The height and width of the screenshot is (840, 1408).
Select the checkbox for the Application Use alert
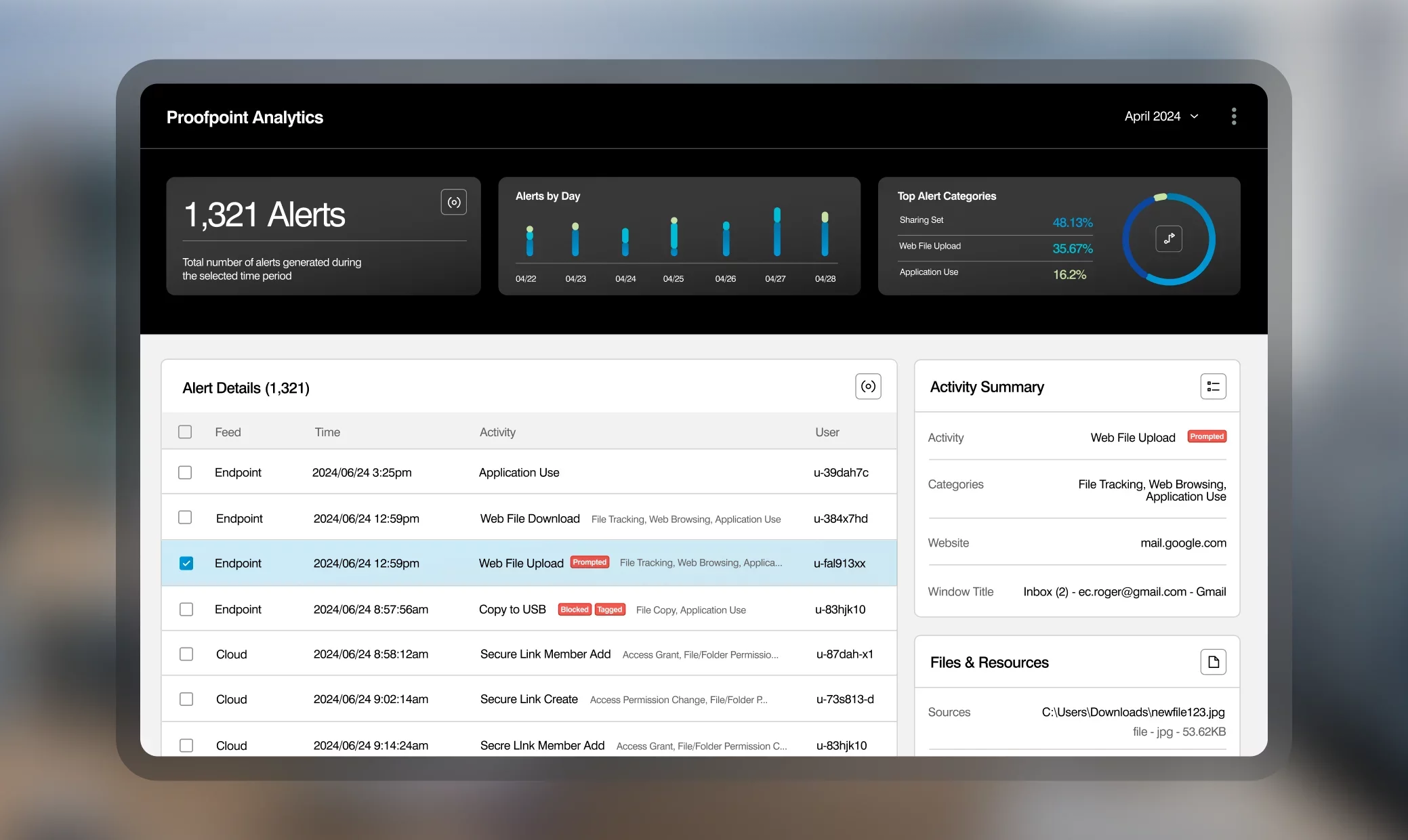[185, 472]
